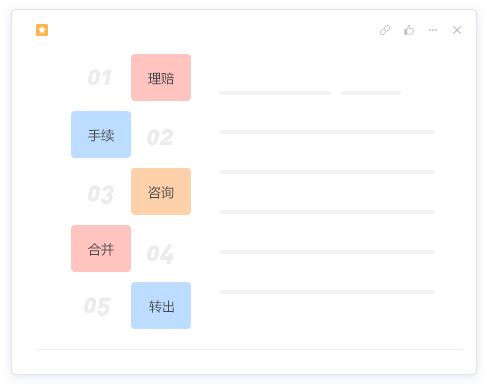
Task: Click the placeholder line beside 04
Action: [x=327, y=252]
